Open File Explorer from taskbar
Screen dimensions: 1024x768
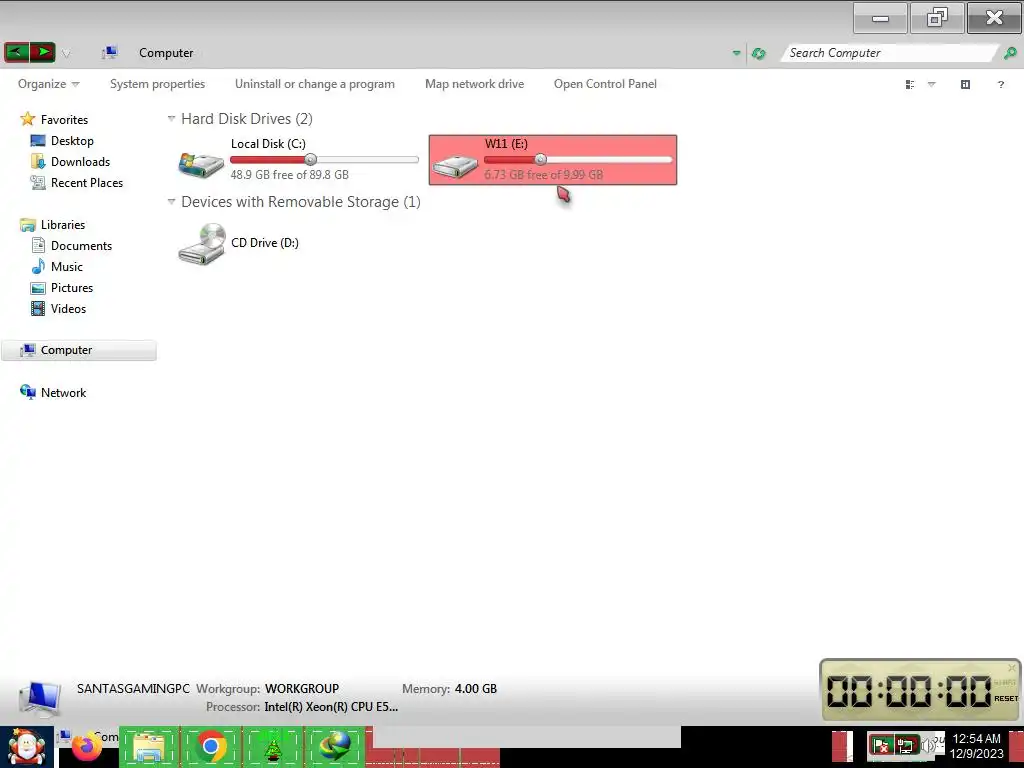[x=148, y=746]
